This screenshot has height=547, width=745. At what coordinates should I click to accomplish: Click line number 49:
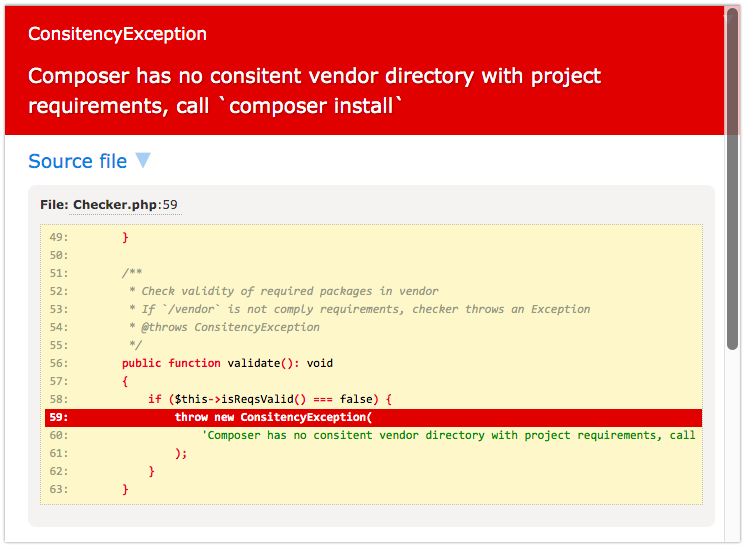[59, 237]
